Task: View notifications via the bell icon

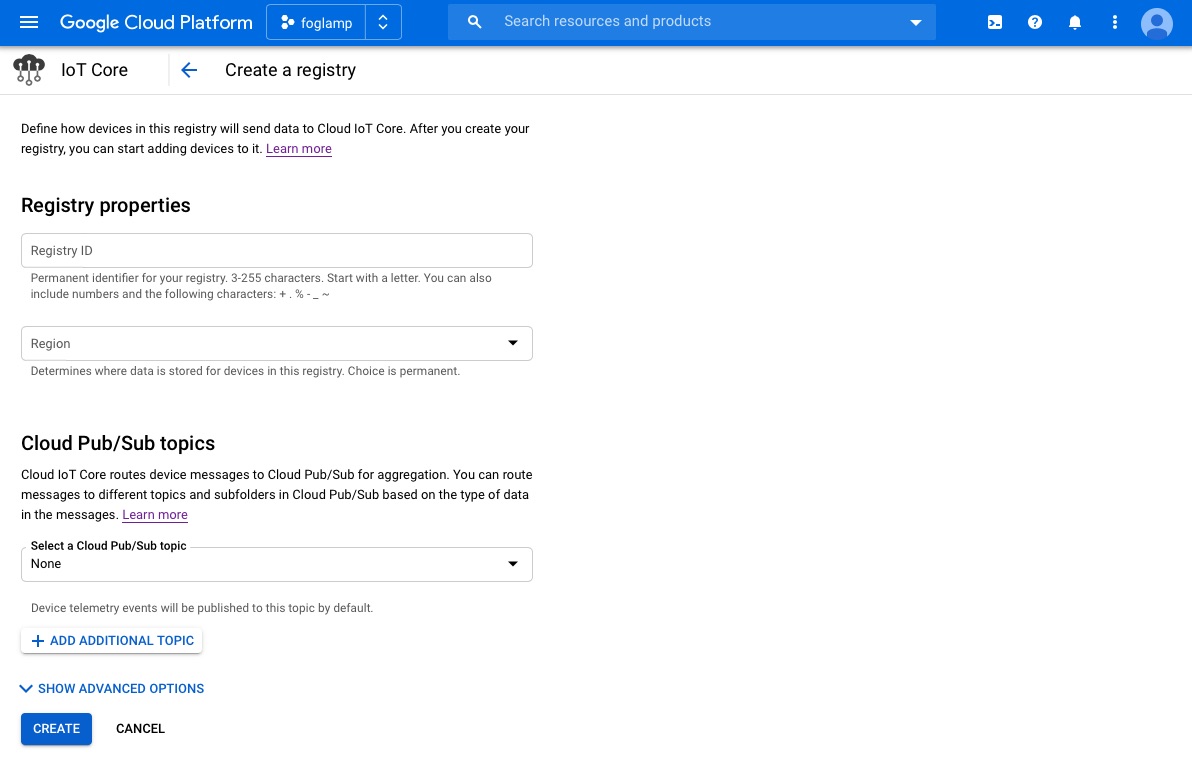Action: (x=1075, y=22)
